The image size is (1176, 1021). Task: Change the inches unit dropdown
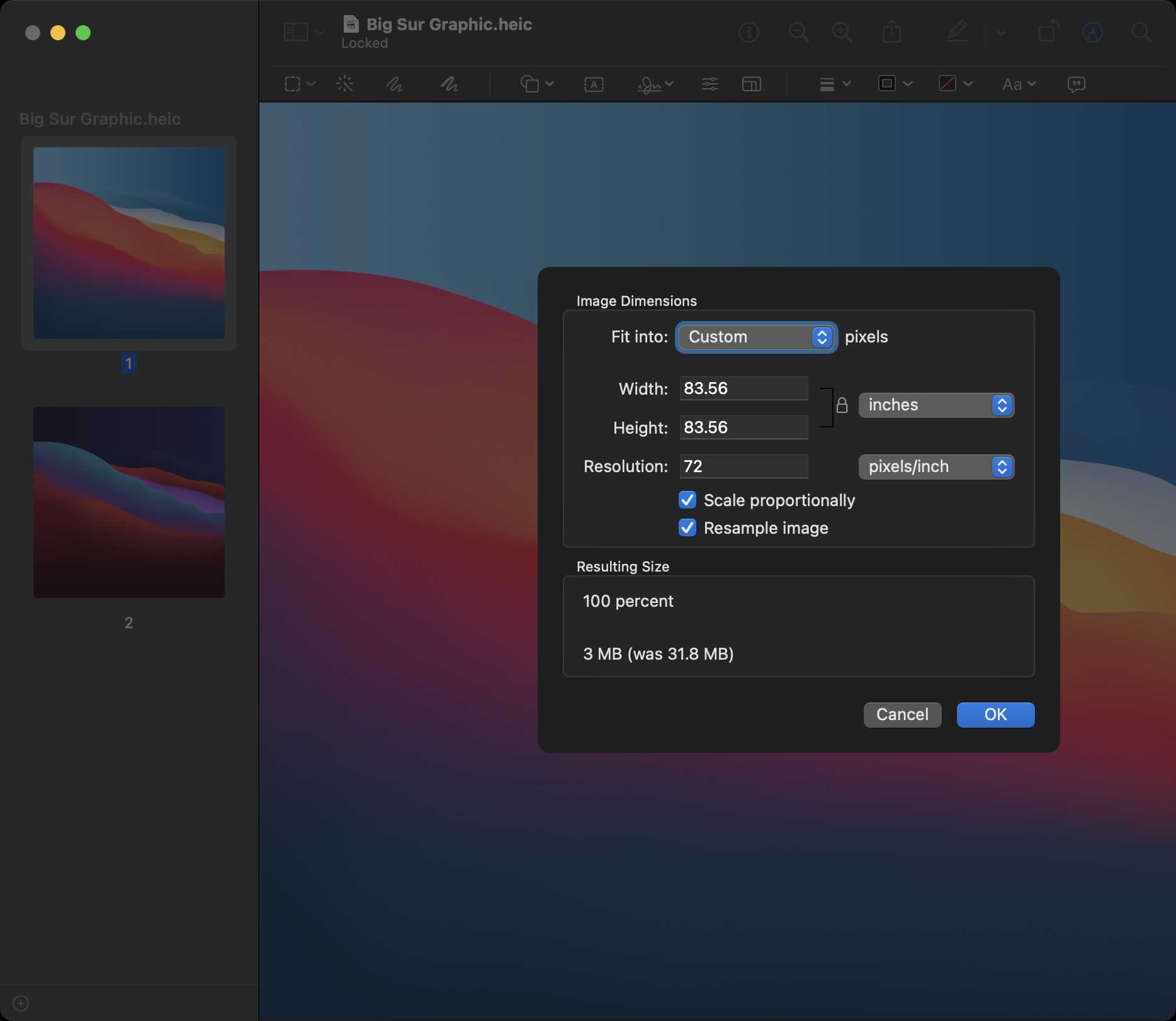point(936,405)
